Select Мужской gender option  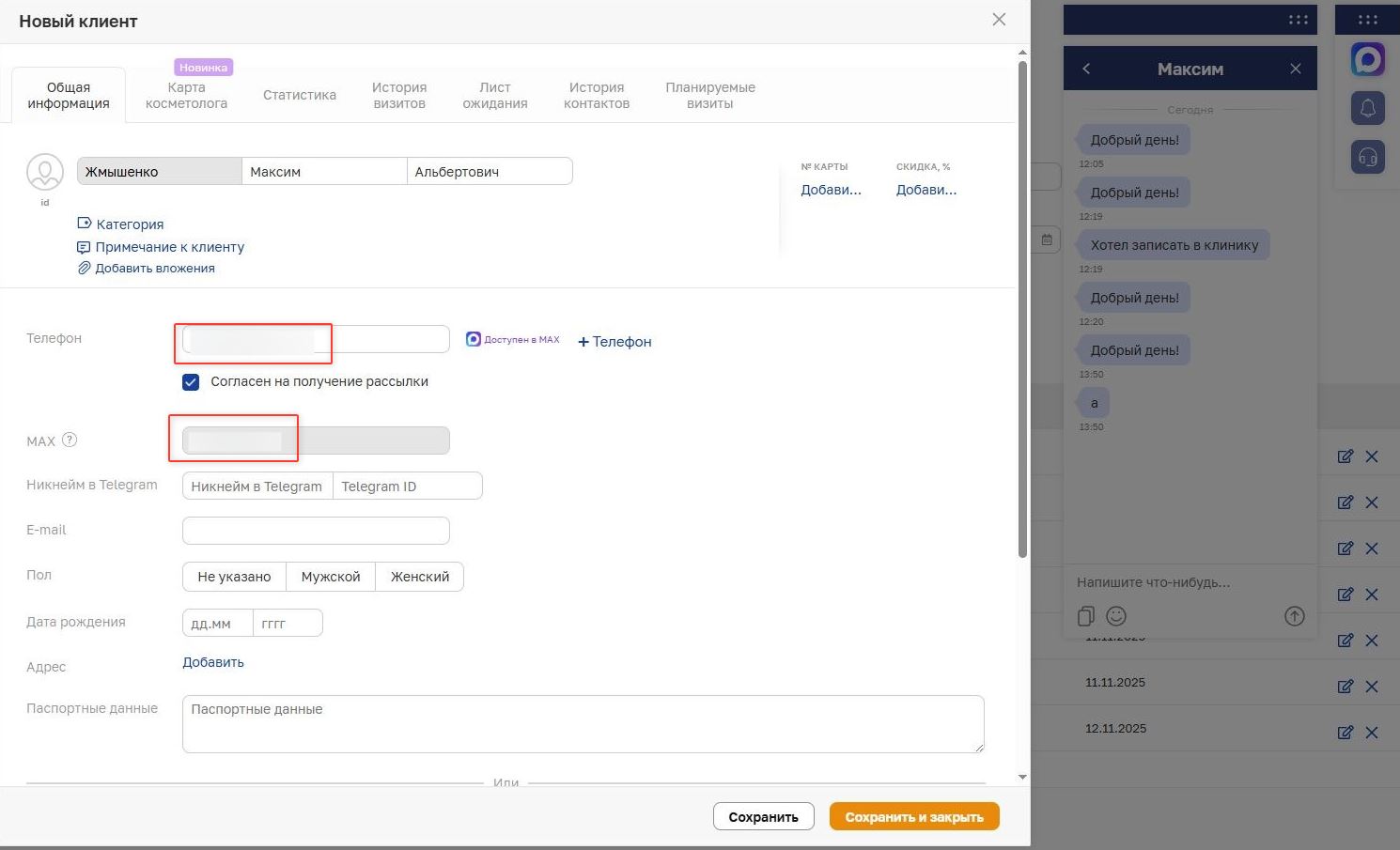[331, 577]
